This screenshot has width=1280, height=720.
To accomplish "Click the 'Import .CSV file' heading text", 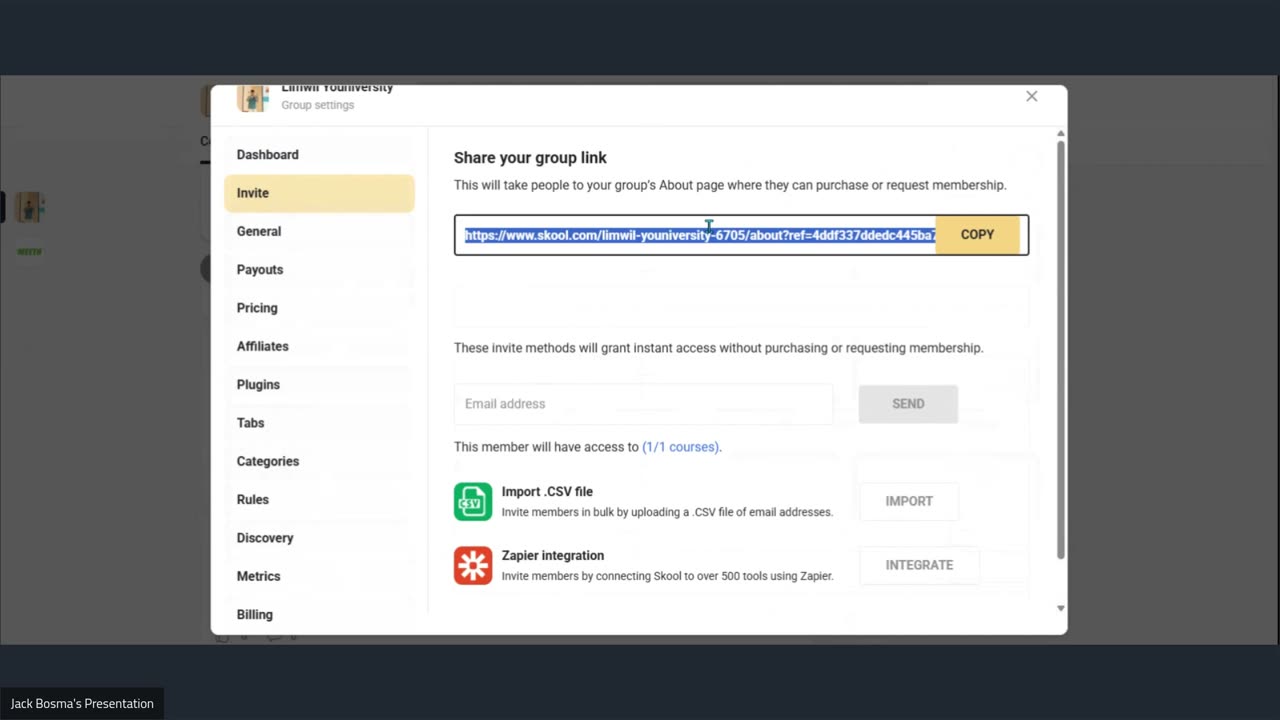I will [x=547, y=492].
